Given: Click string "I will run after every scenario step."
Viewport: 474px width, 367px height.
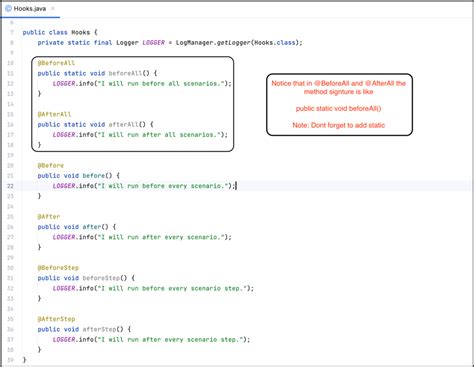Looking at the screenshot, I should 169,339.
